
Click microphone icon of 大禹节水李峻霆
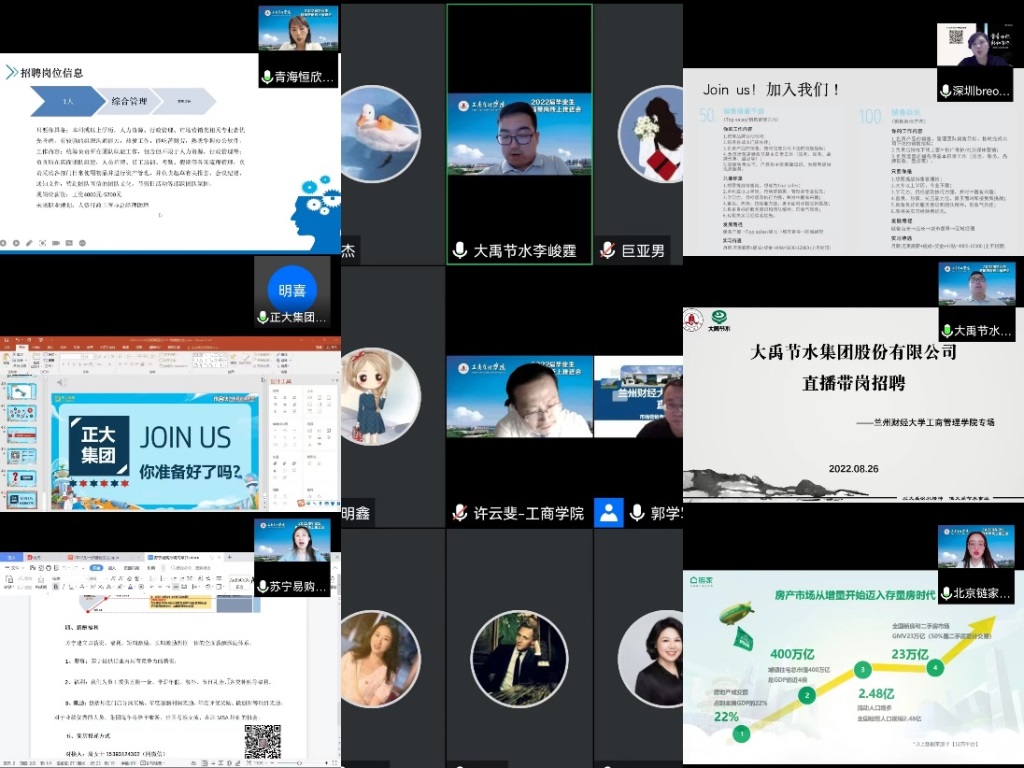tap(460, 250)
